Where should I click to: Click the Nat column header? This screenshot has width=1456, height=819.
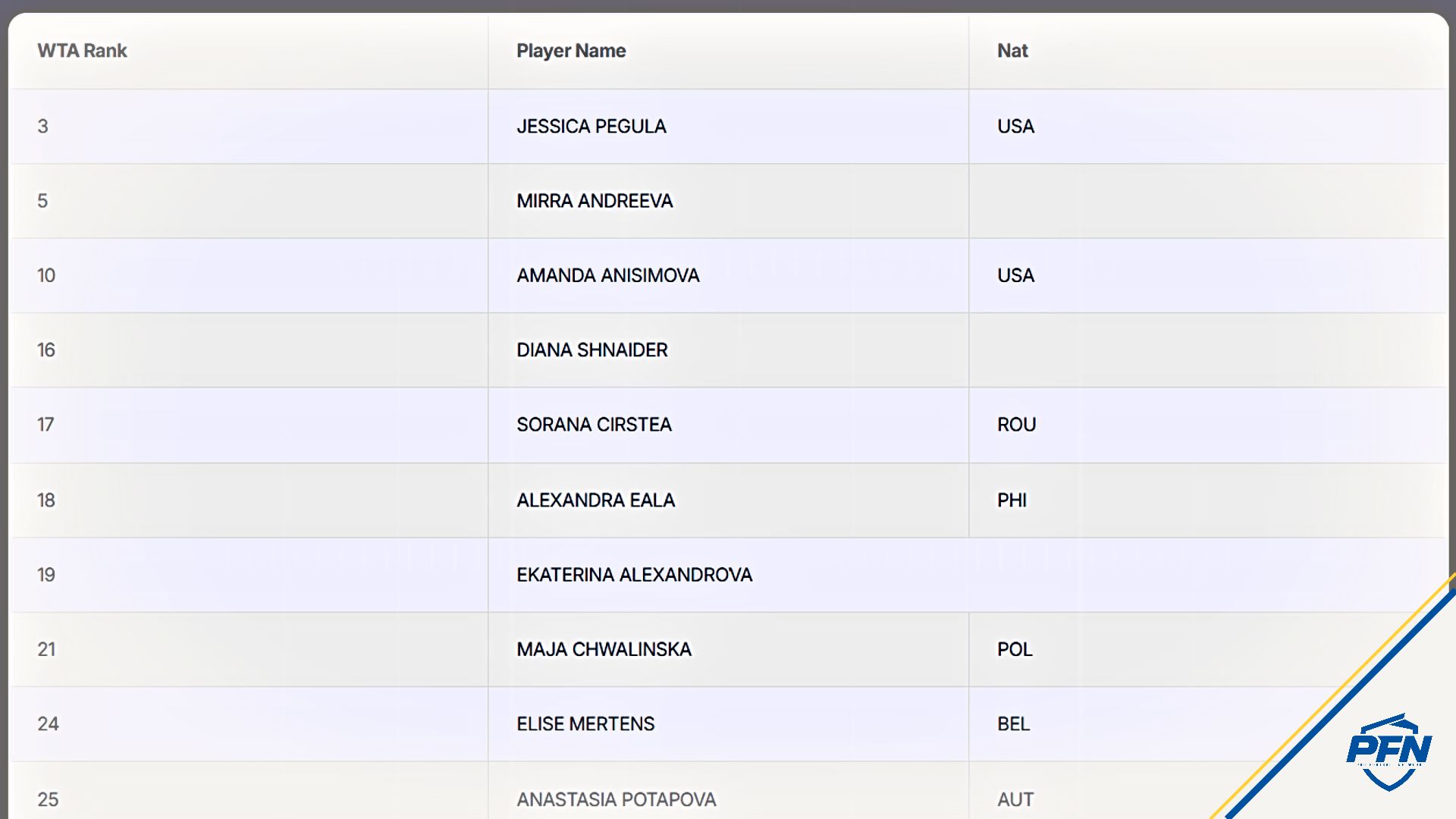coord(1012,51)
